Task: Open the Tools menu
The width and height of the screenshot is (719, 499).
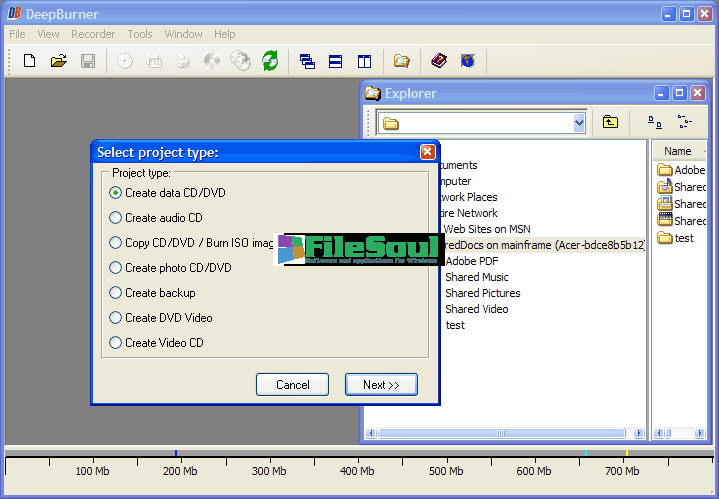Action: (140, 34)
